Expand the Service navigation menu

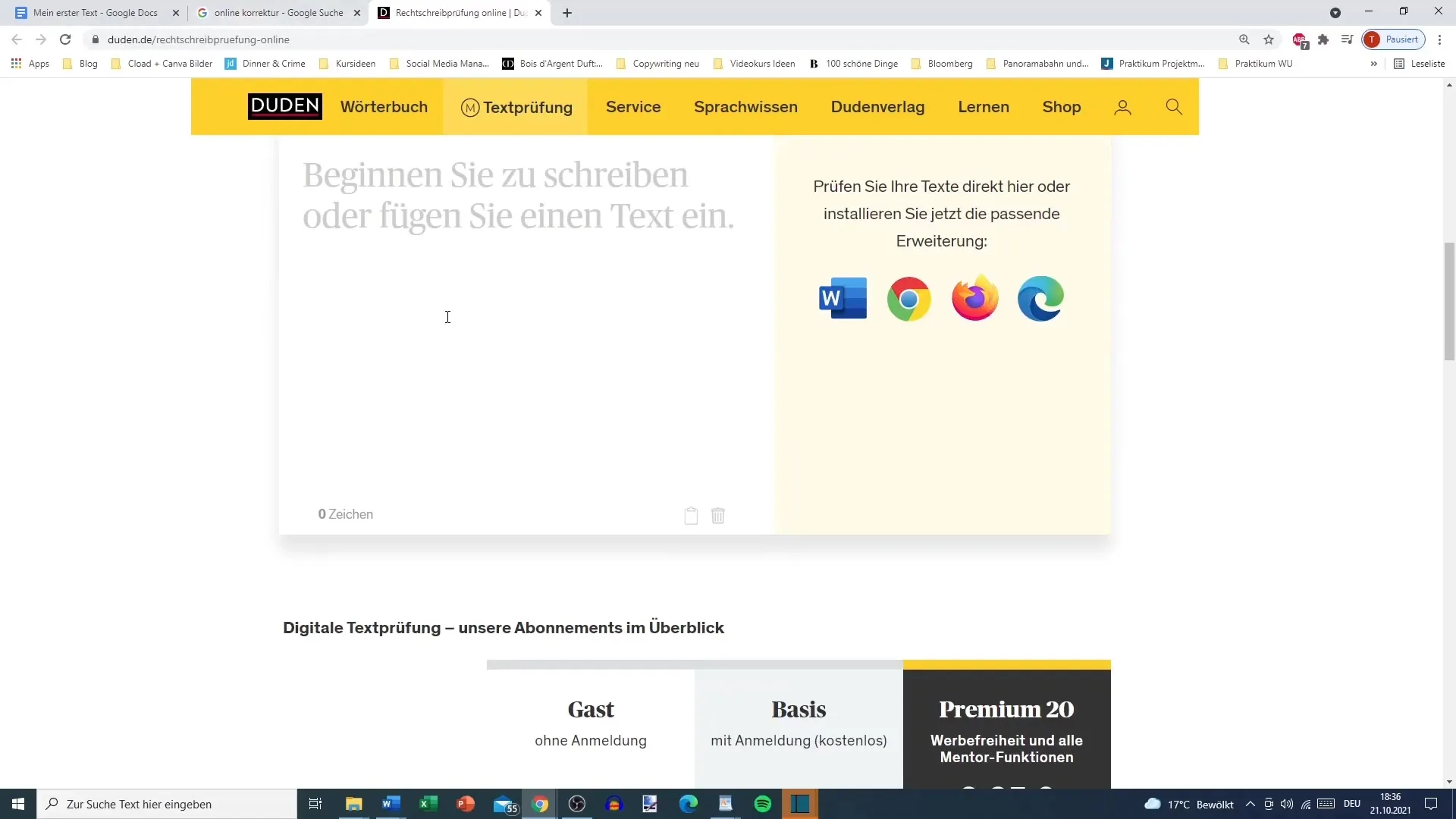pos(633,107)
